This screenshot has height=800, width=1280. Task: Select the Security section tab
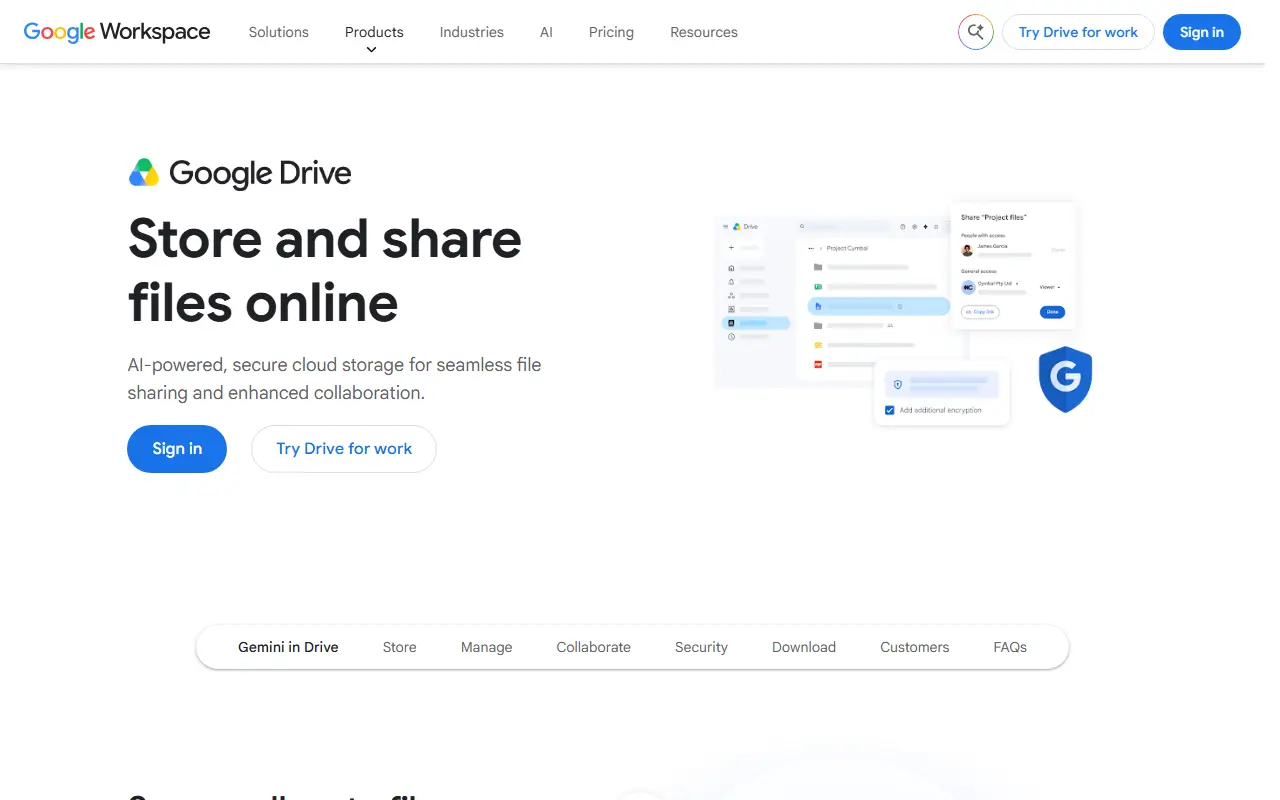coord(701,647)
